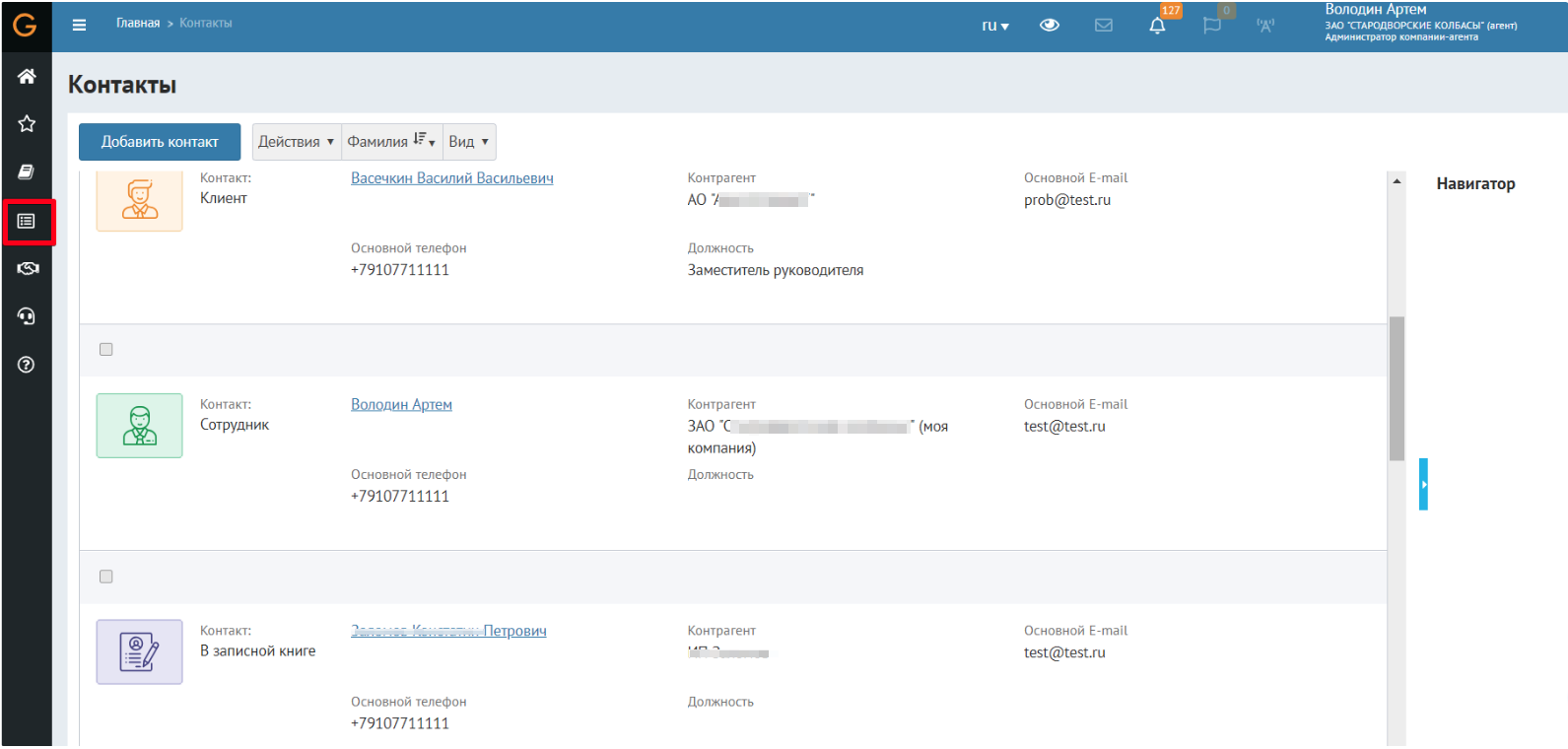
Task: Tick the checkbox above the notebook contact
Action: [106, 577]
